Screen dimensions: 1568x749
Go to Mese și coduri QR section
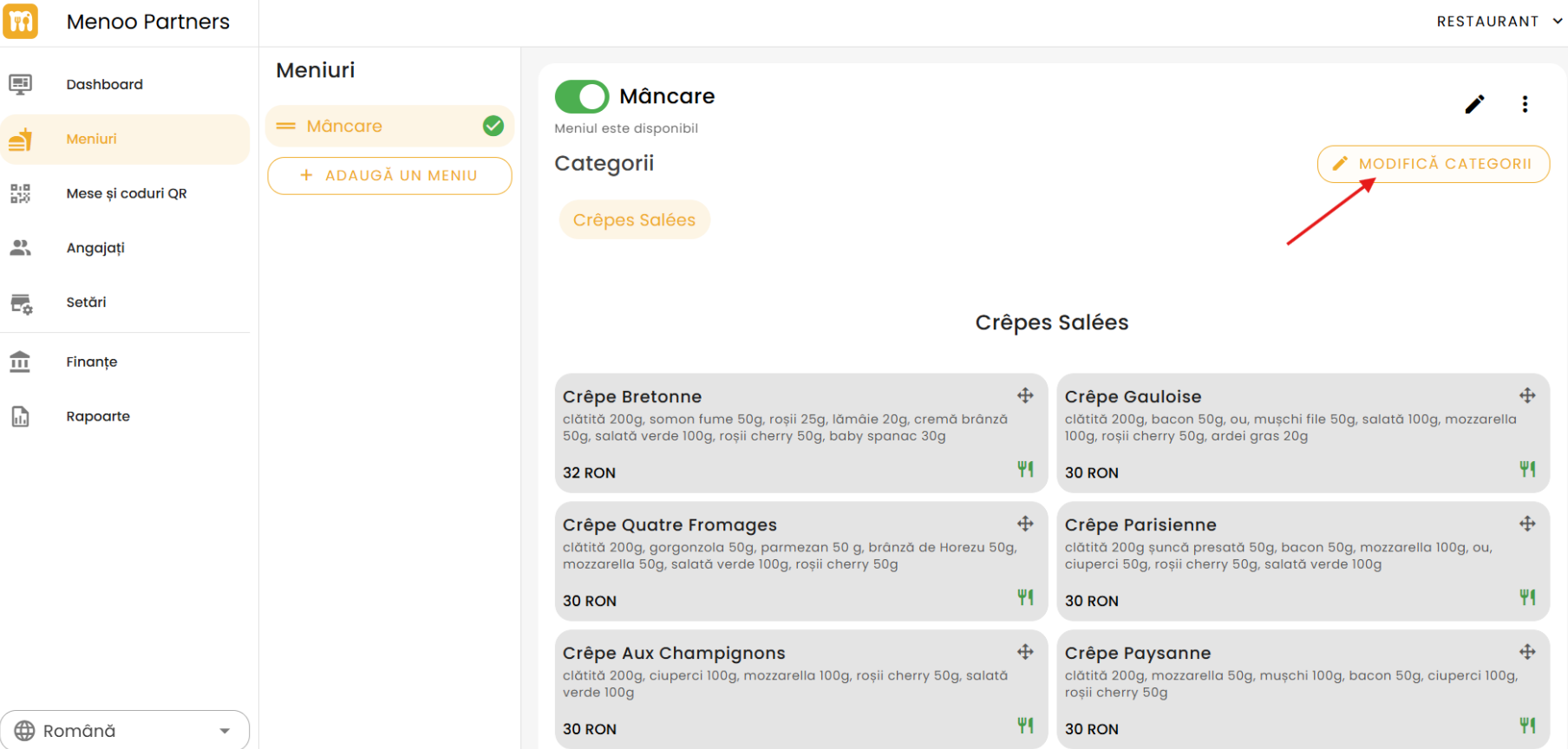pyautogui.click(x=127, y=193)
